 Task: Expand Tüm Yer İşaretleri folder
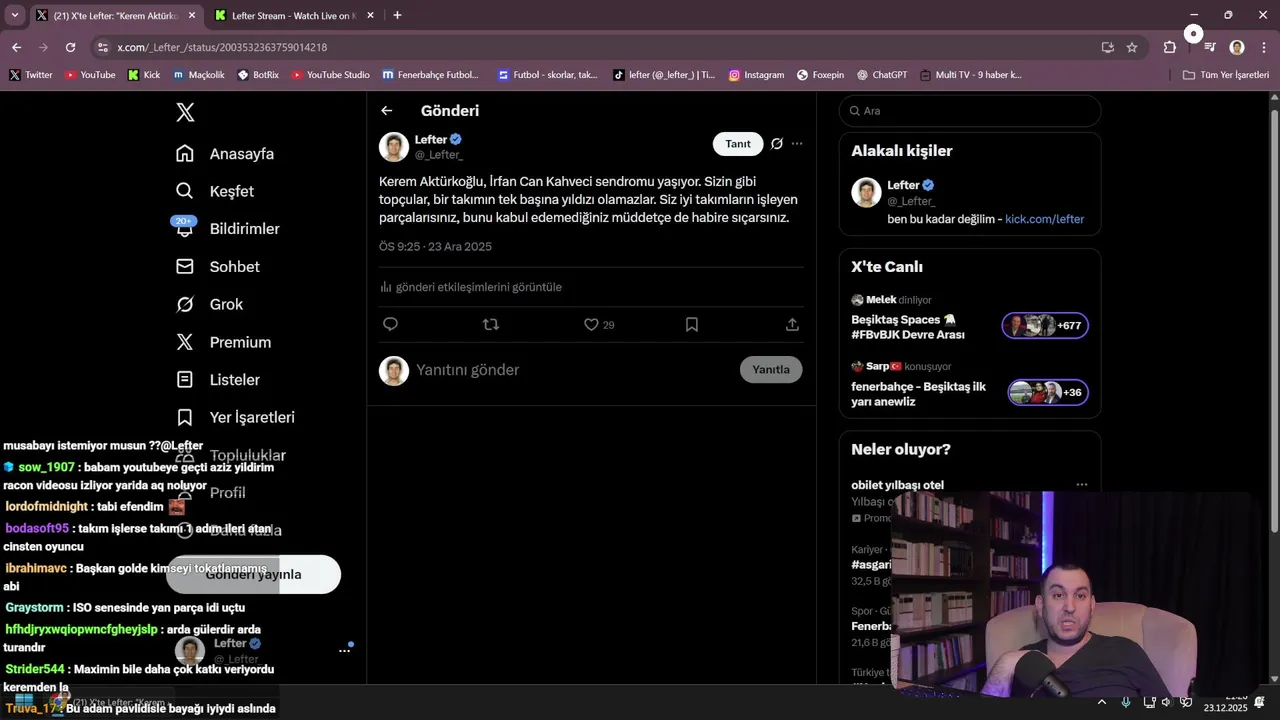tap(1225, 75)
